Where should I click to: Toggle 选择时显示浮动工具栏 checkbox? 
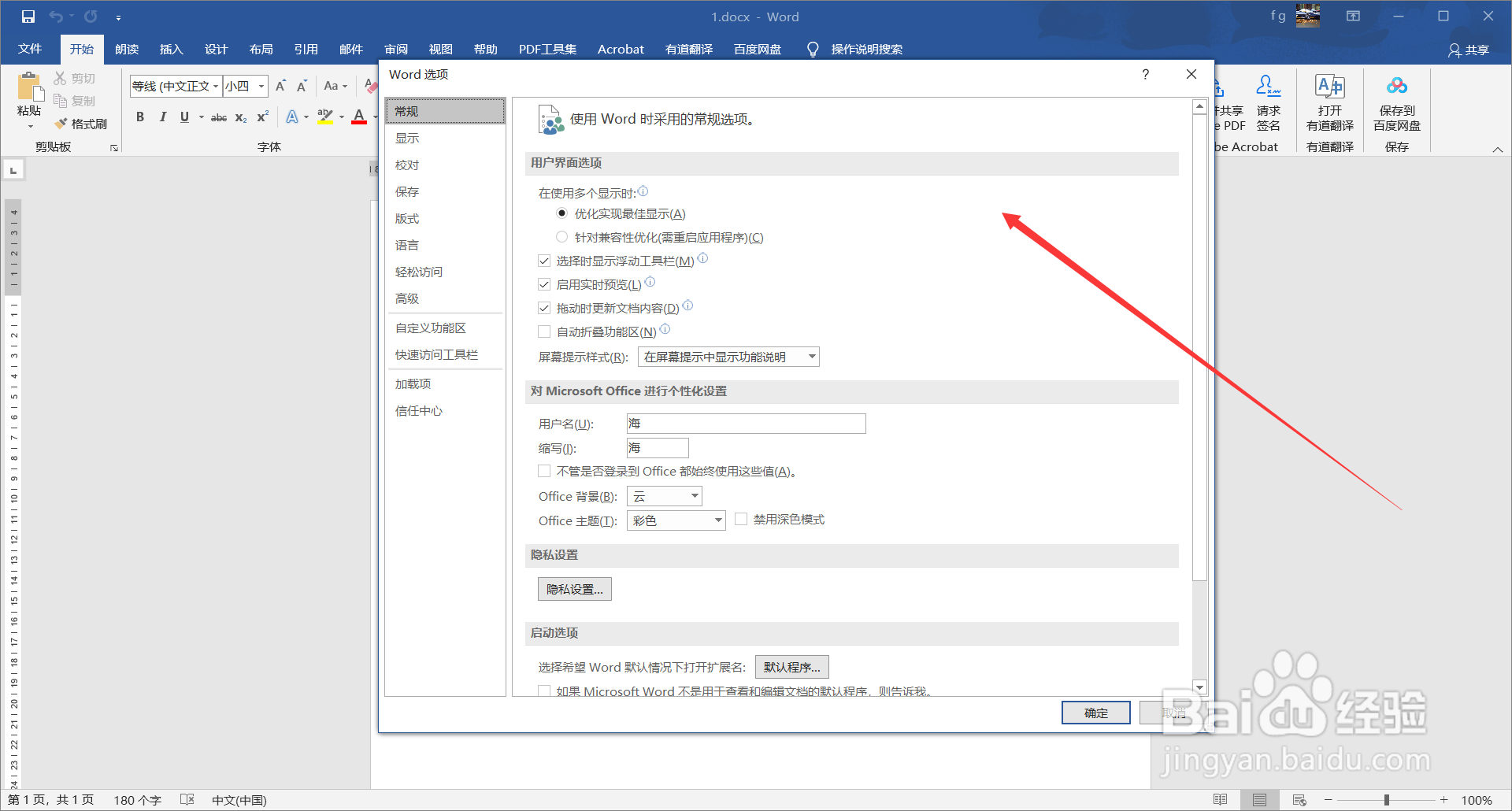tap(544, 261)
